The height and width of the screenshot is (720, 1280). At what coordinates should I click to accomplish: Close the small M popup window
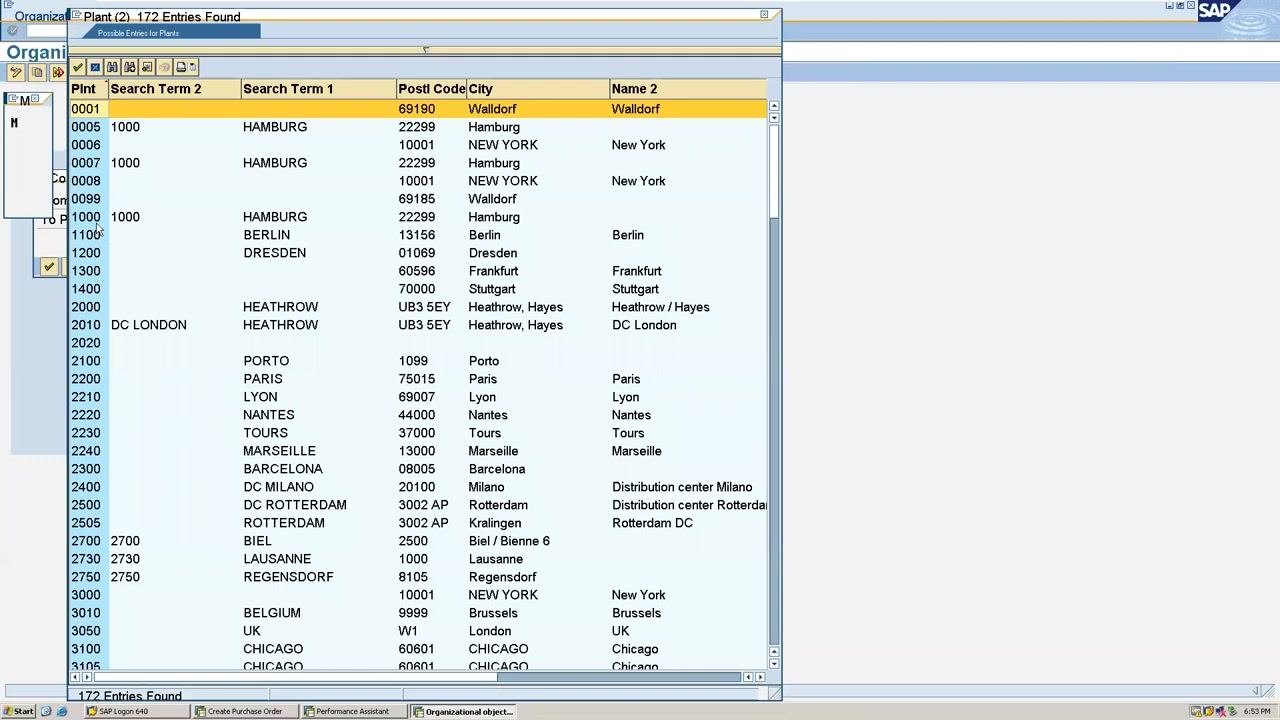[x=36, y=99]
